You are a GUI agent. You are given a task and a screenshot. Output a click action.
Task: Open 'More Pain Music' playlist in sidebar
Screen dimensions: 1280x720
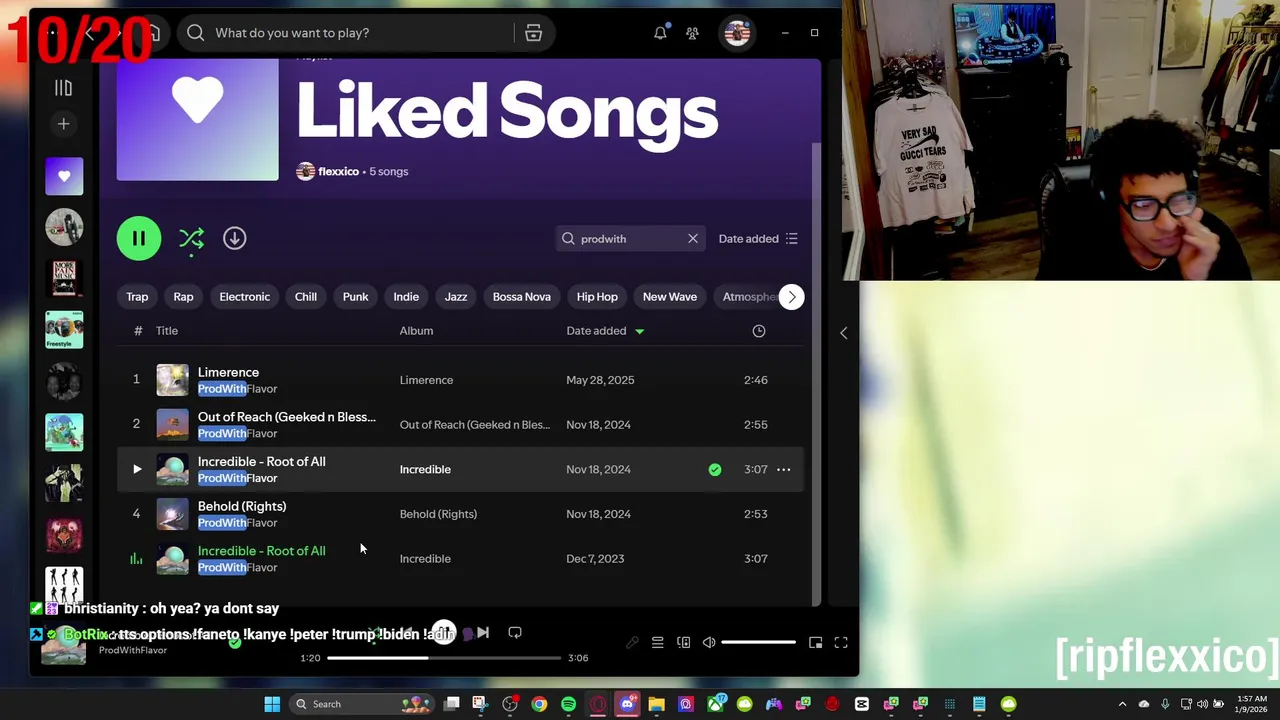[64, 278]
